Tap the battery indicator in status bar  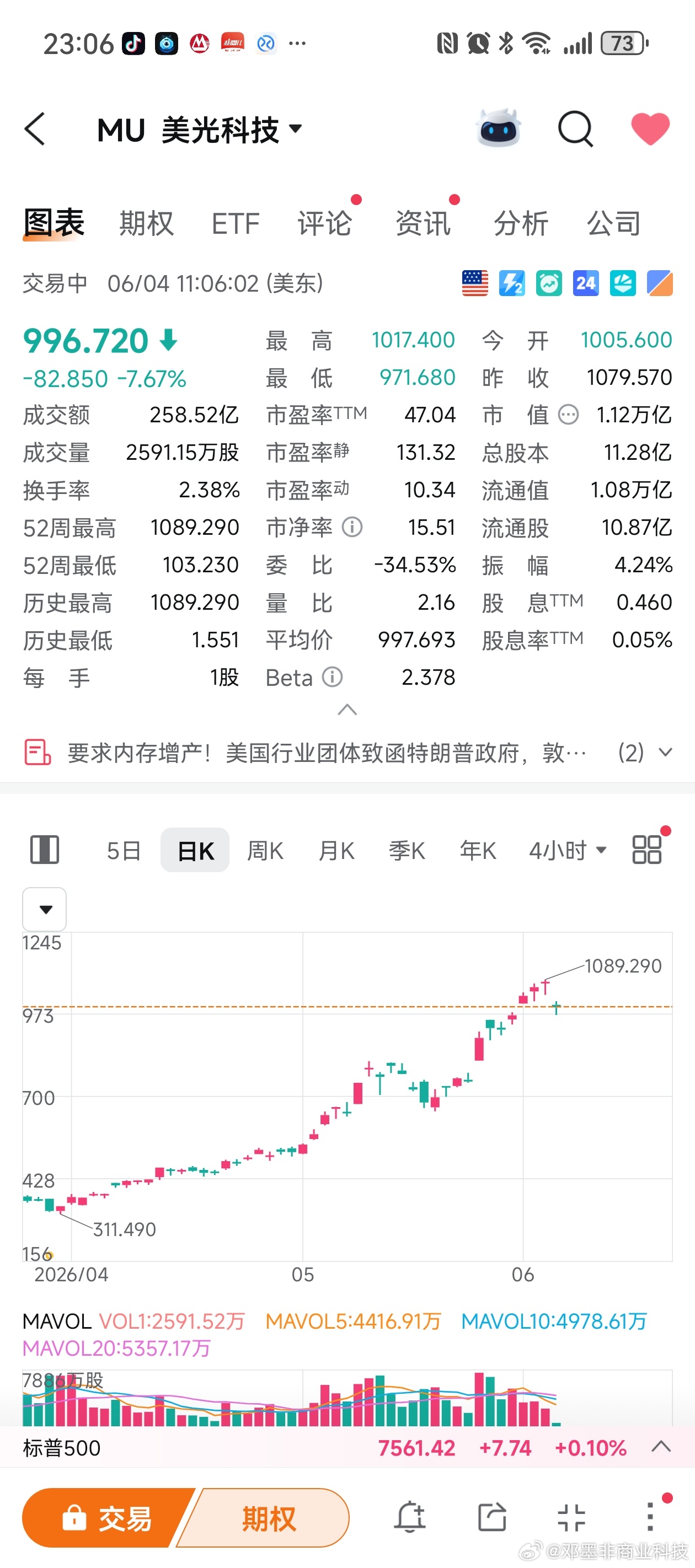[624, 44]
